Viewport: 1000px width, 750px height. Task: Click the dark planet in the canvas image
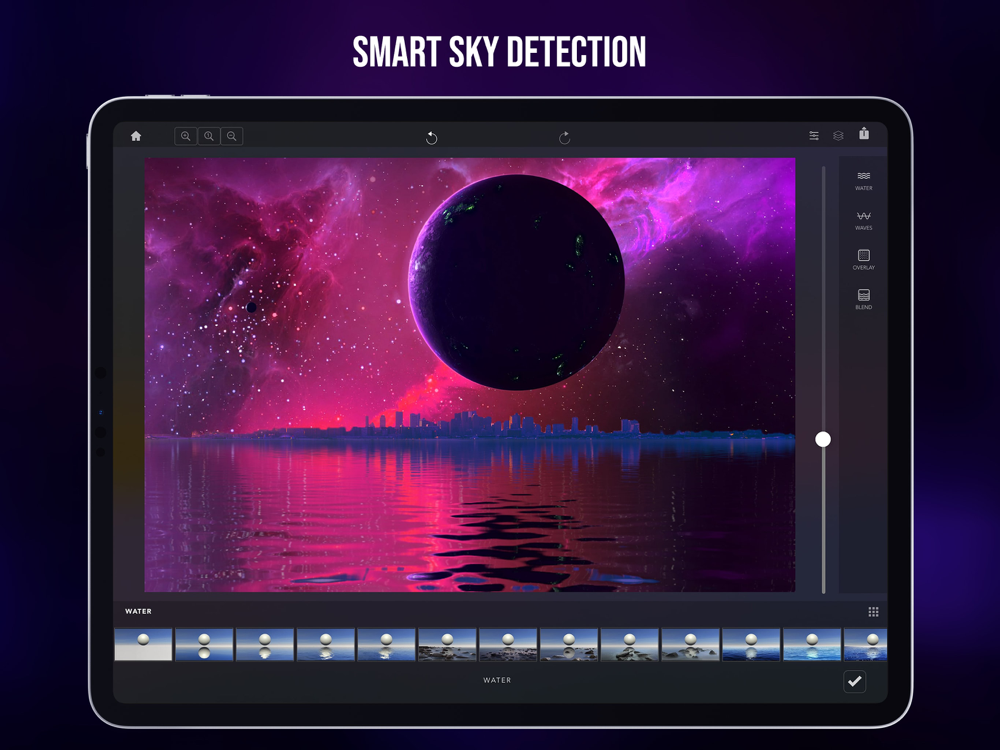[516, 283]
